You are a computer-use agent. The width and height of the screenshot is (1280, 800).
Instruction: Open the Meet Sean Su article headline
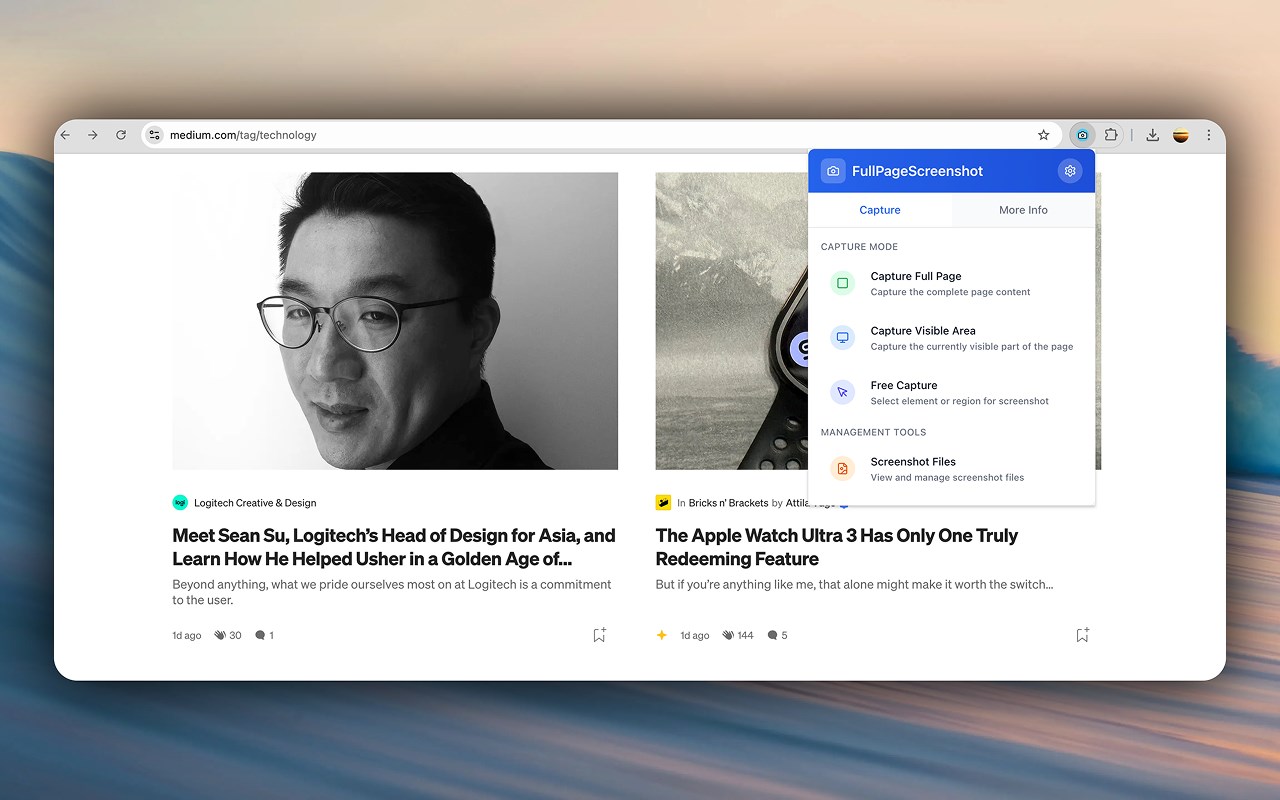394,547
